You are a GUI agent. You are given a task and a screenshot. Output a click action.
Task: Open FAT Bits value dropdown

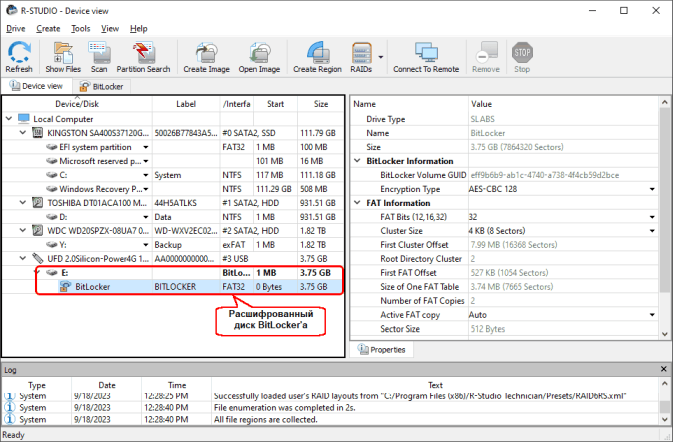click(x=652, y=217)
